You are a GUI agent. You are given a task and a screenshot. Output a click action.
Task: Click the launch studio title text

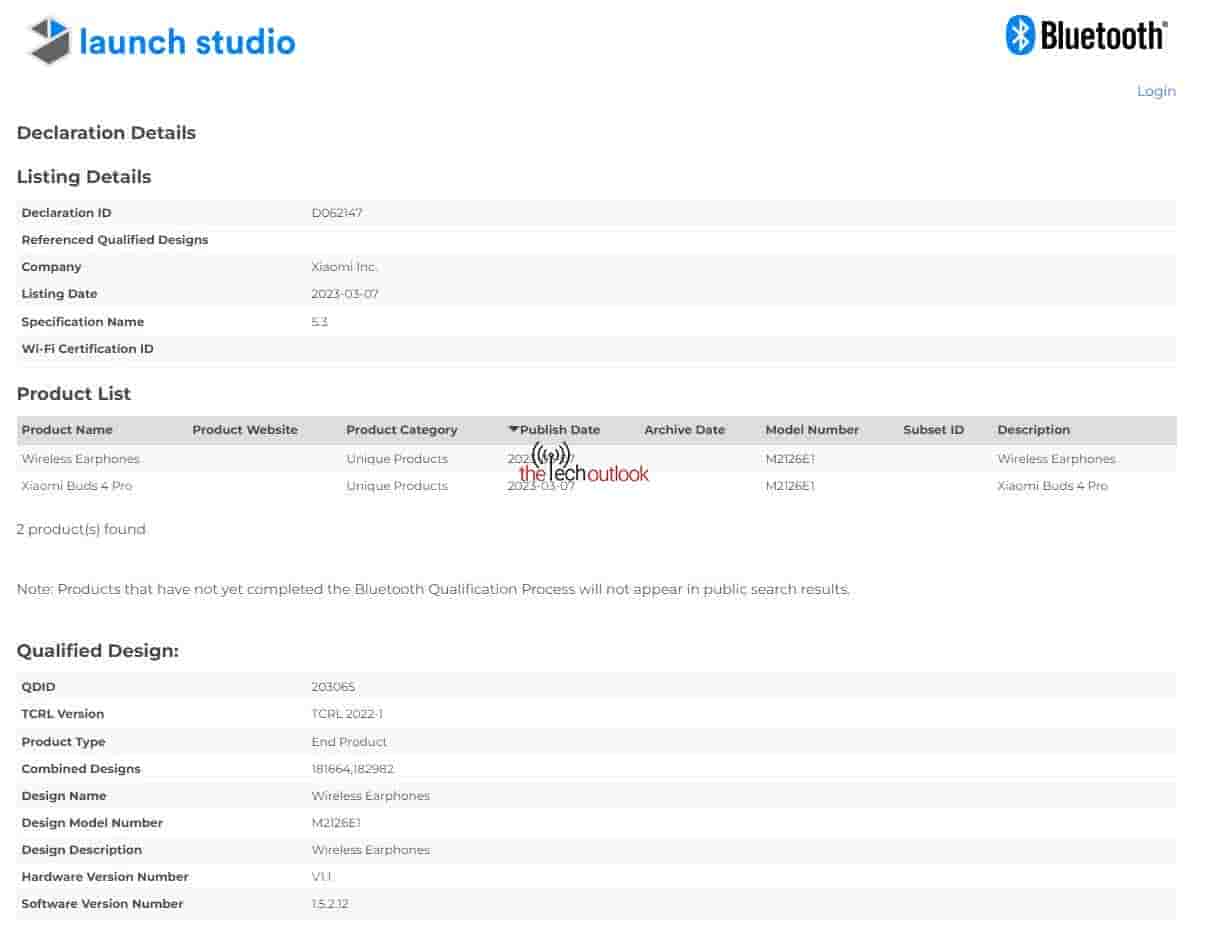[x=187, y=42]
